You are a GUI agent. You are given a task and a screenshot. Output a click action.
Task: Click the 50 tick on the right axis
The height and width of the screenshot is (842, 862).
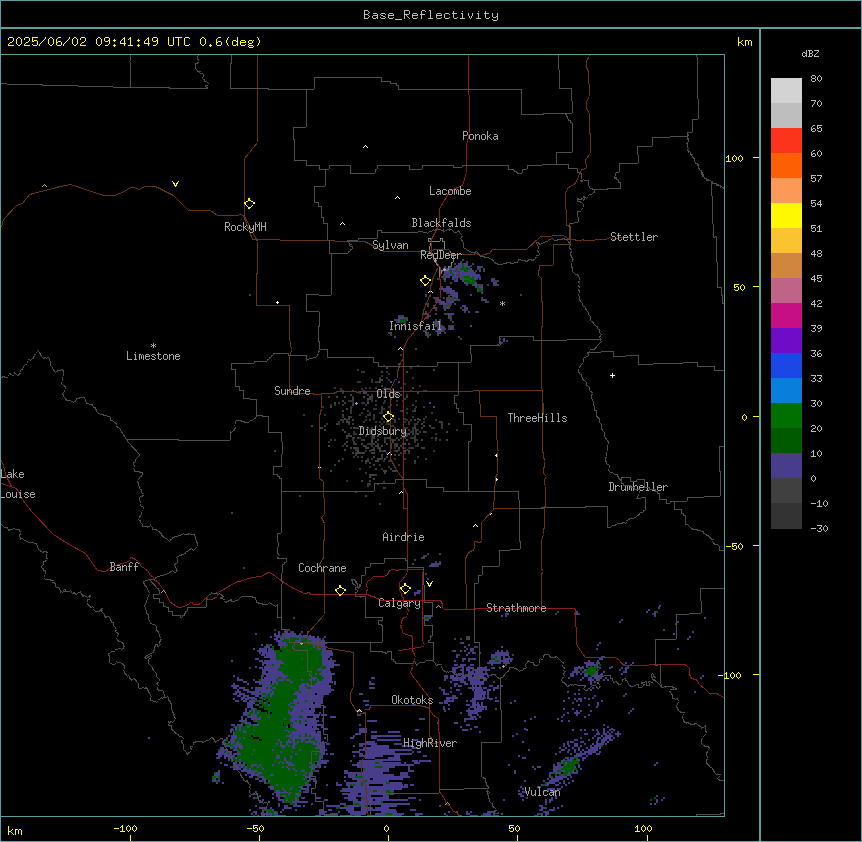[739, 287]
